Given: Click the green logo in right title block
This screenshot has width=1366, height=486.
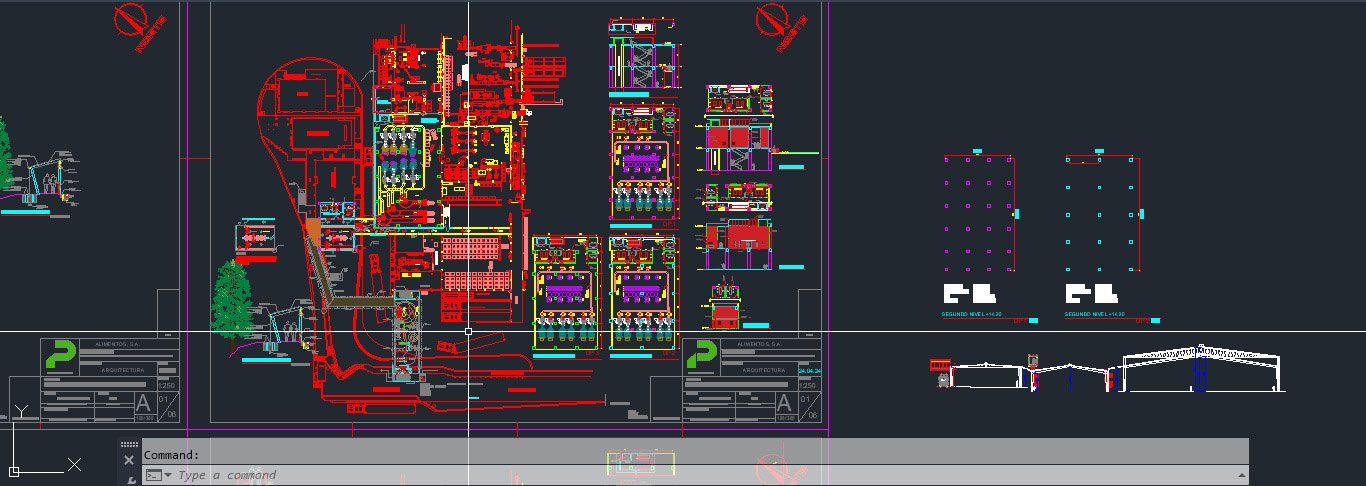Looking at the screenshot, I should click(x=701, y=354).
